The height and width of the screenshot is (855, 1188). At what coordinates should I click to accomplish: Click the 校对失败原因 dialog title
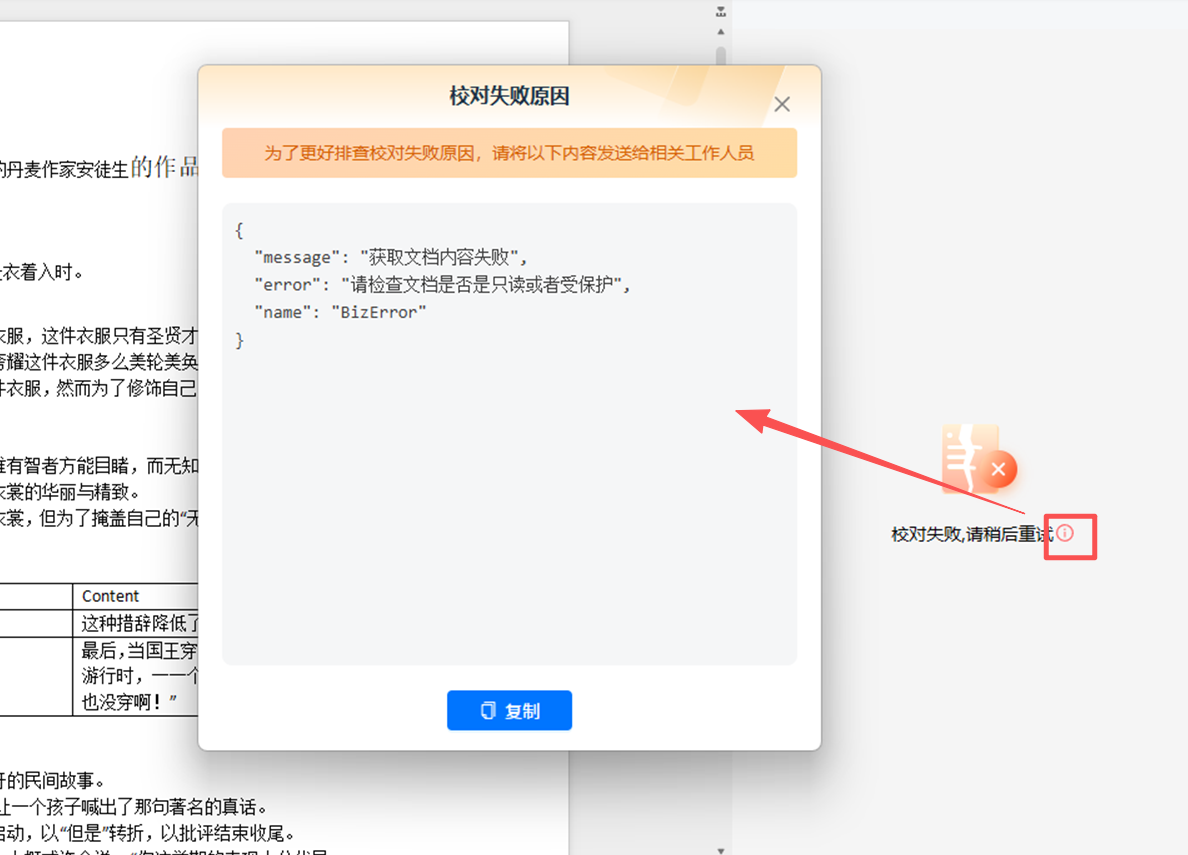pyautogui.click(x=509, y=97)
